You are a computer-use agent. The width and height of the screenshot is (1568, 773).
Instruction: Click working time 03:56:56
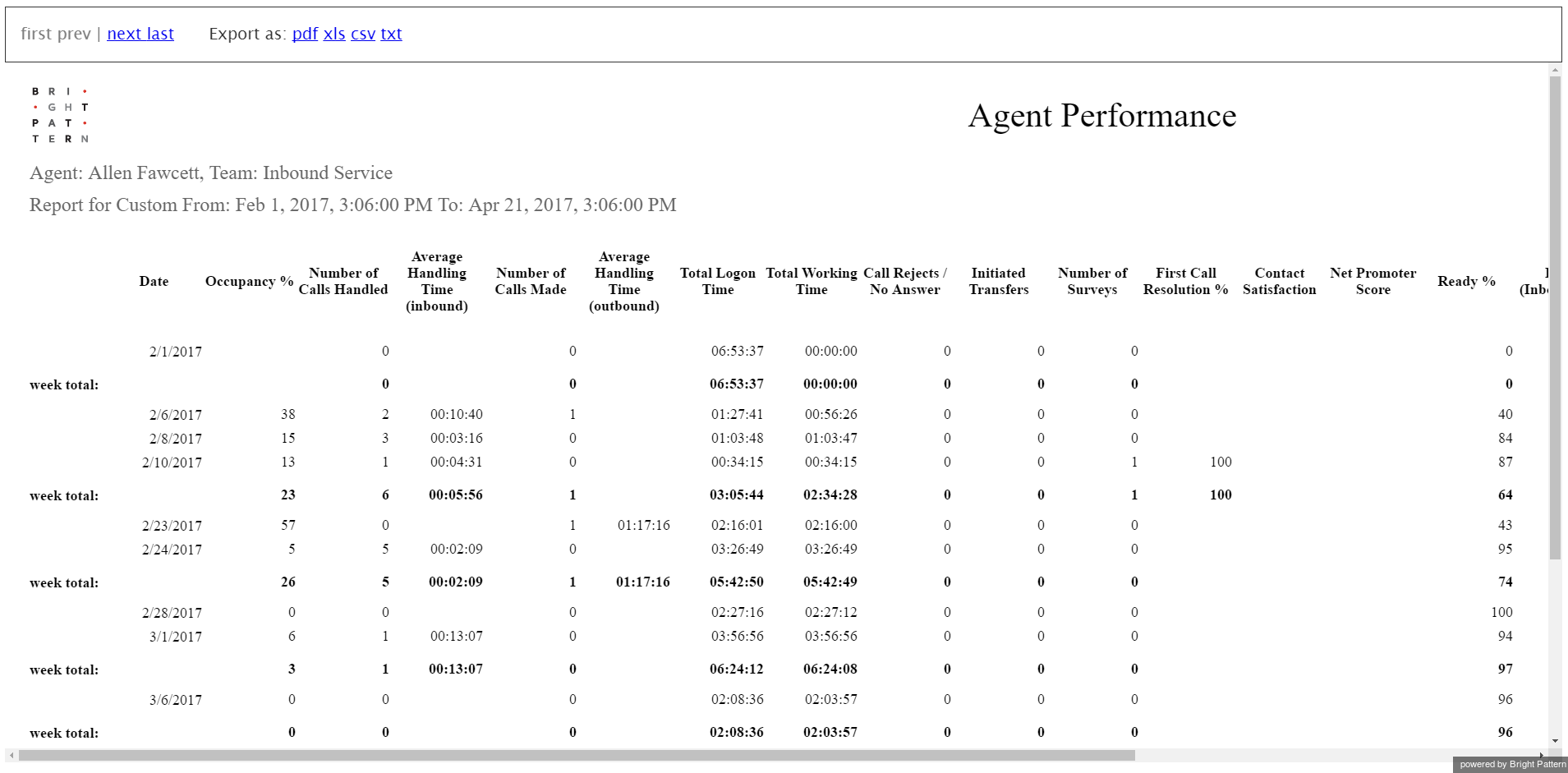tap(831, 637)
